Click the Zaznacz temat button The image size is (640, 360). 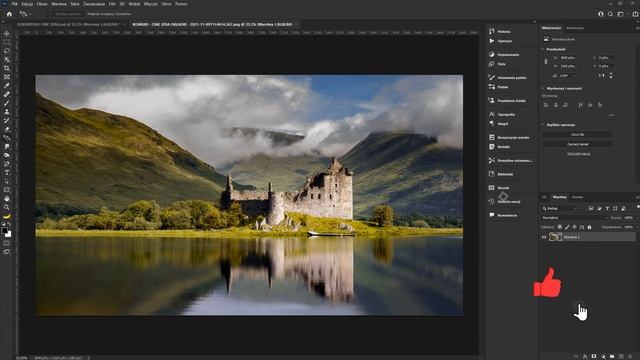[x=577, y=144]
